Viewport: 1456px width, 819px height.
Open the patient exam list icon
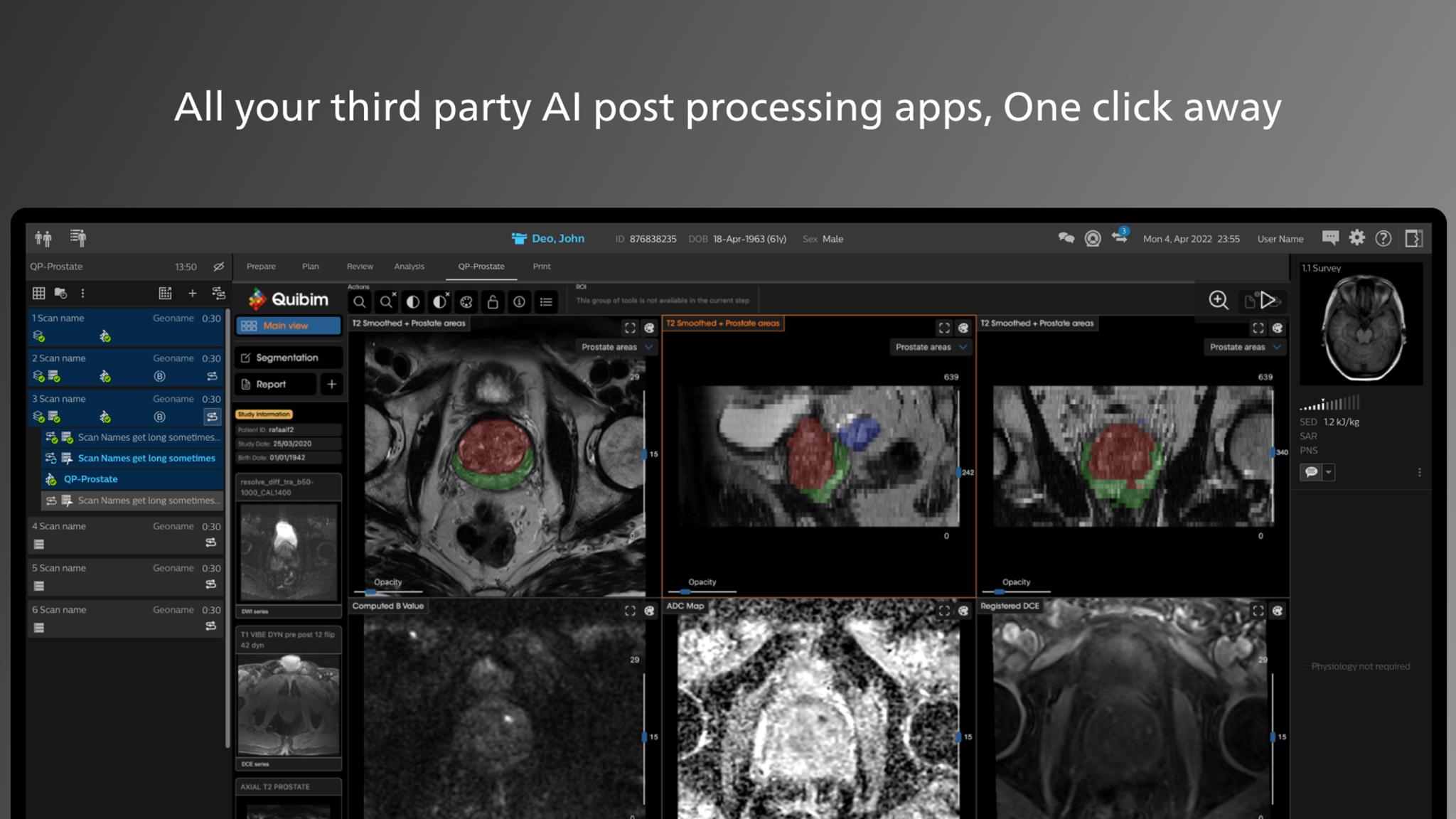[78, 237]
